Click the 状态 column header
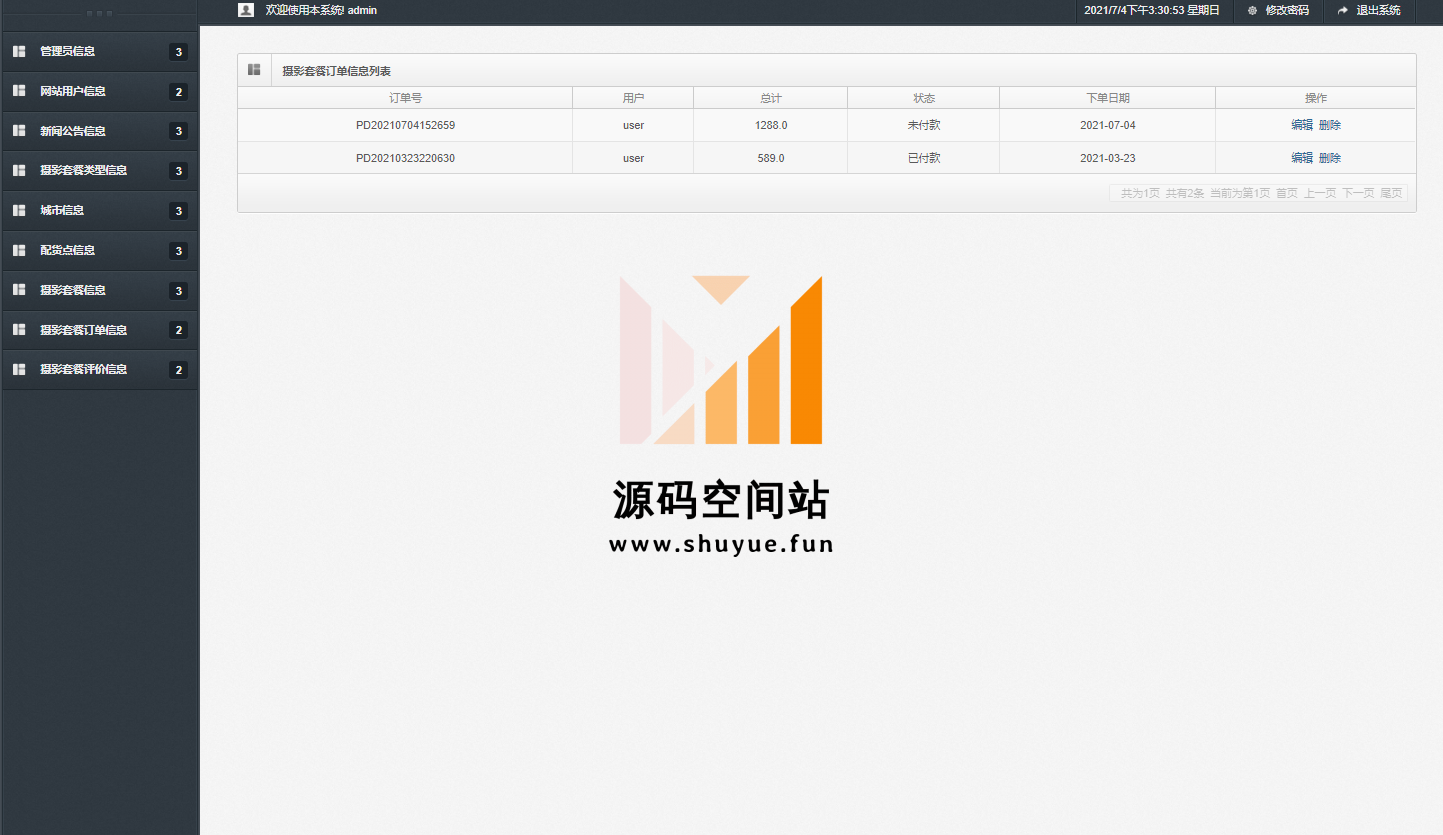The image size is (1443, 835). 923,98
